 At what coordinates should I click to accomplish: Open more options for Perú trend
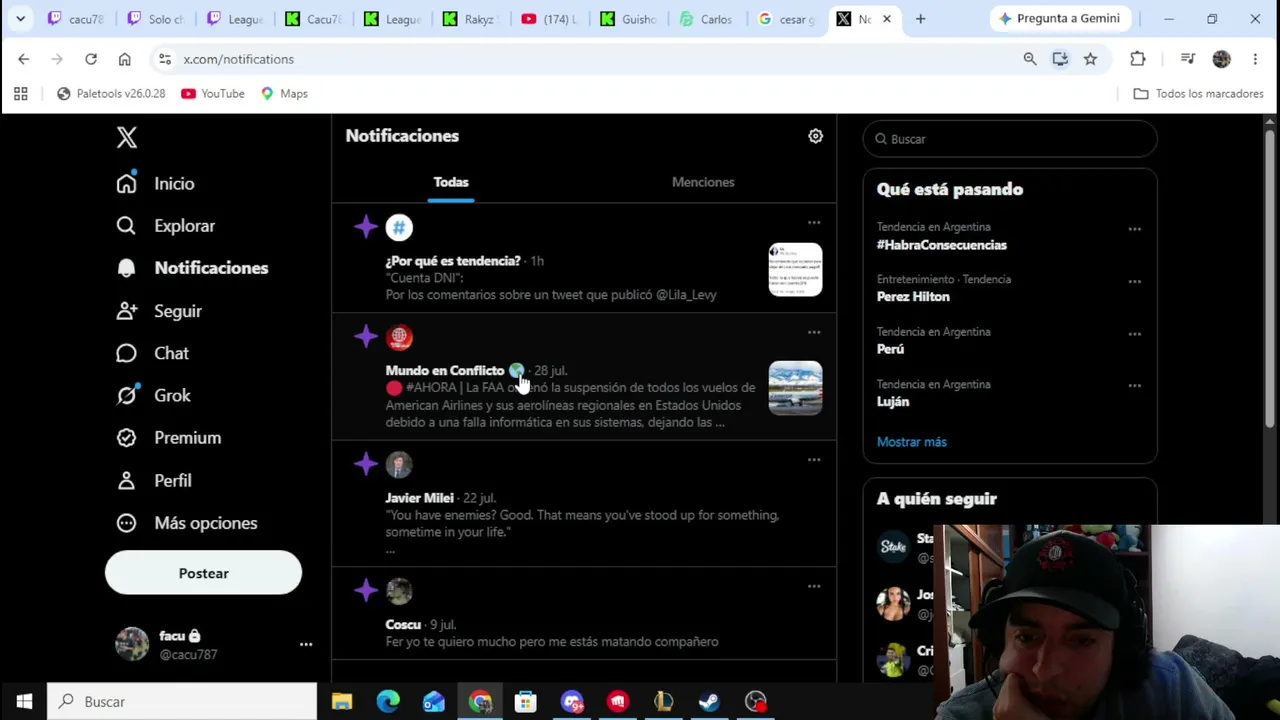[x=1134, y=334]
